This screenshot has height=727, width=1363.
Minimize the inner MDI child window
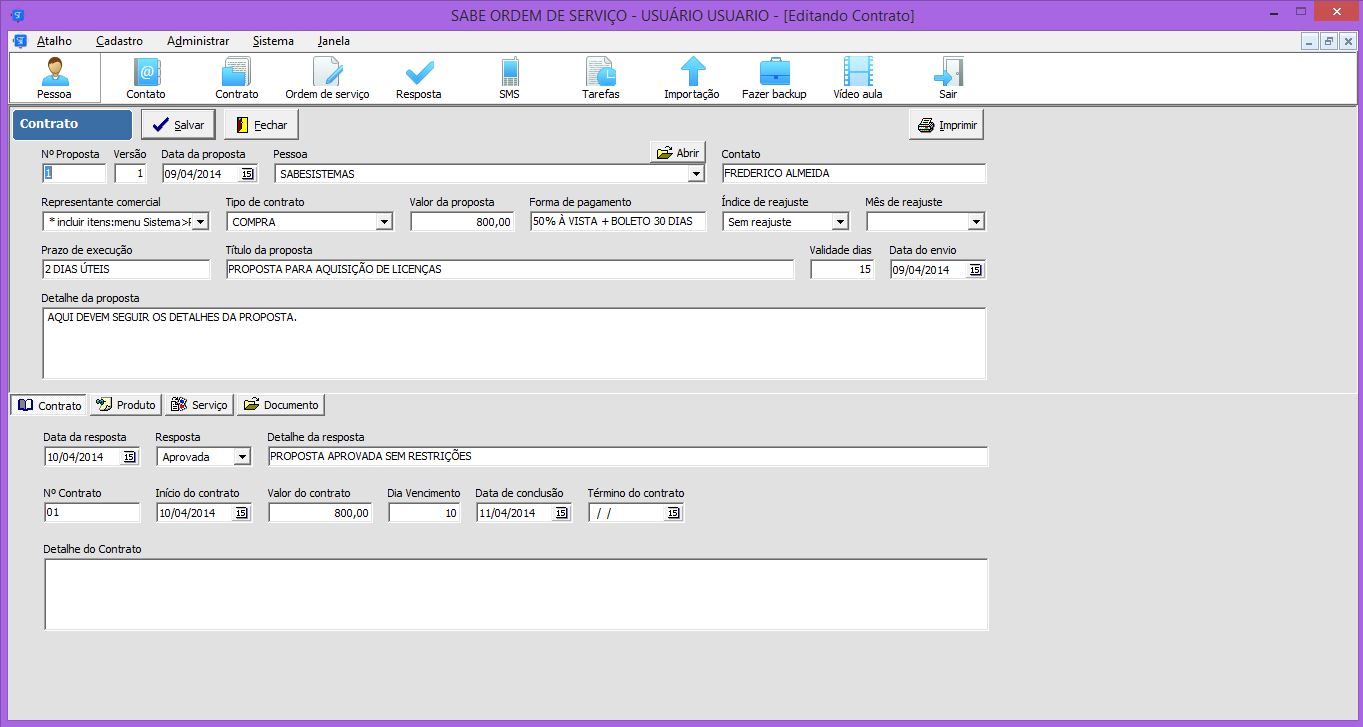click(1310, 42)
